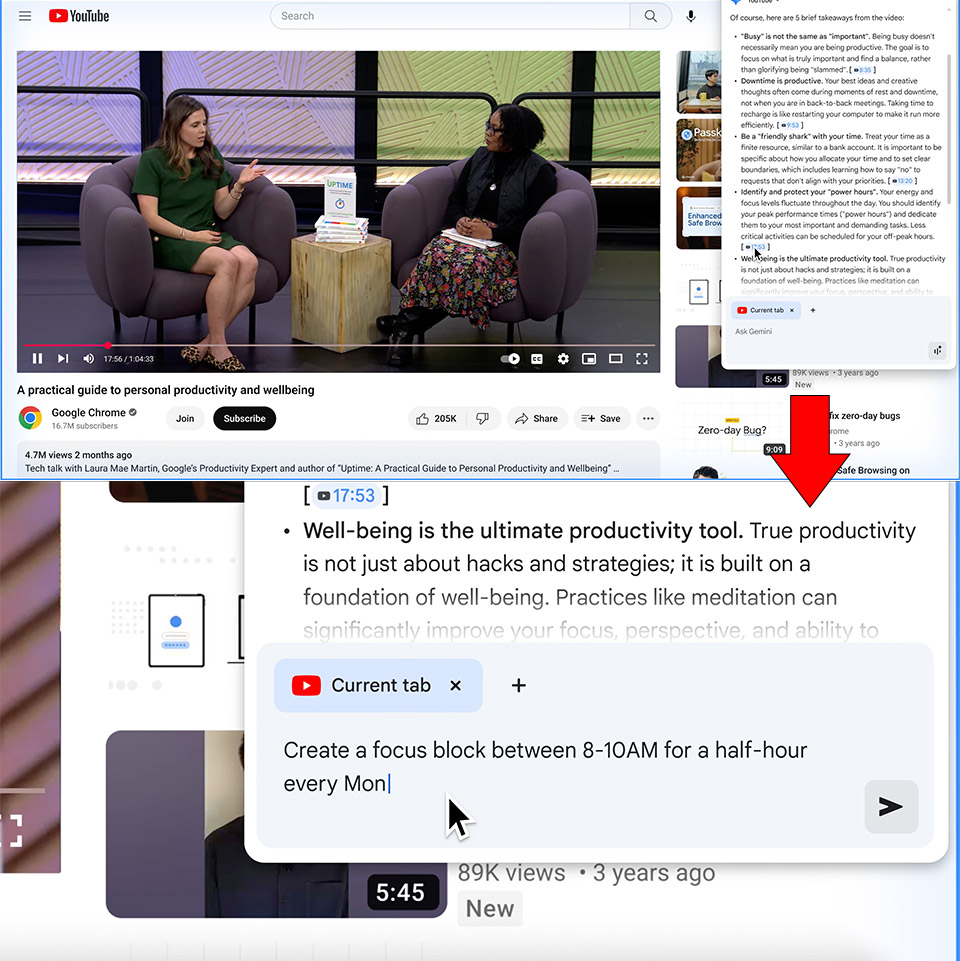Seek along the red video progress bar
The image size is (960, 961).
click(x=338, y=345)
